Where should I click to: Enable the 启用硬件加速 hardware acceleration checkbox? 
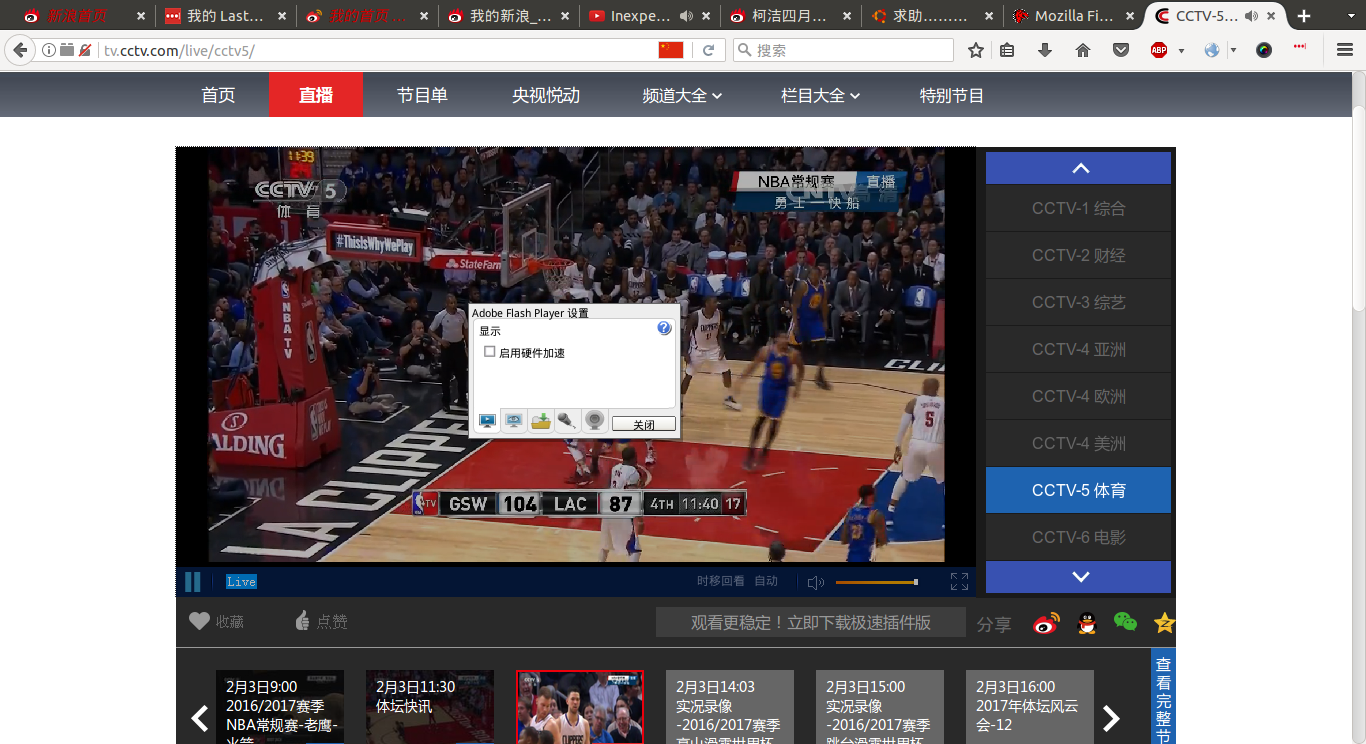[490, 352]
